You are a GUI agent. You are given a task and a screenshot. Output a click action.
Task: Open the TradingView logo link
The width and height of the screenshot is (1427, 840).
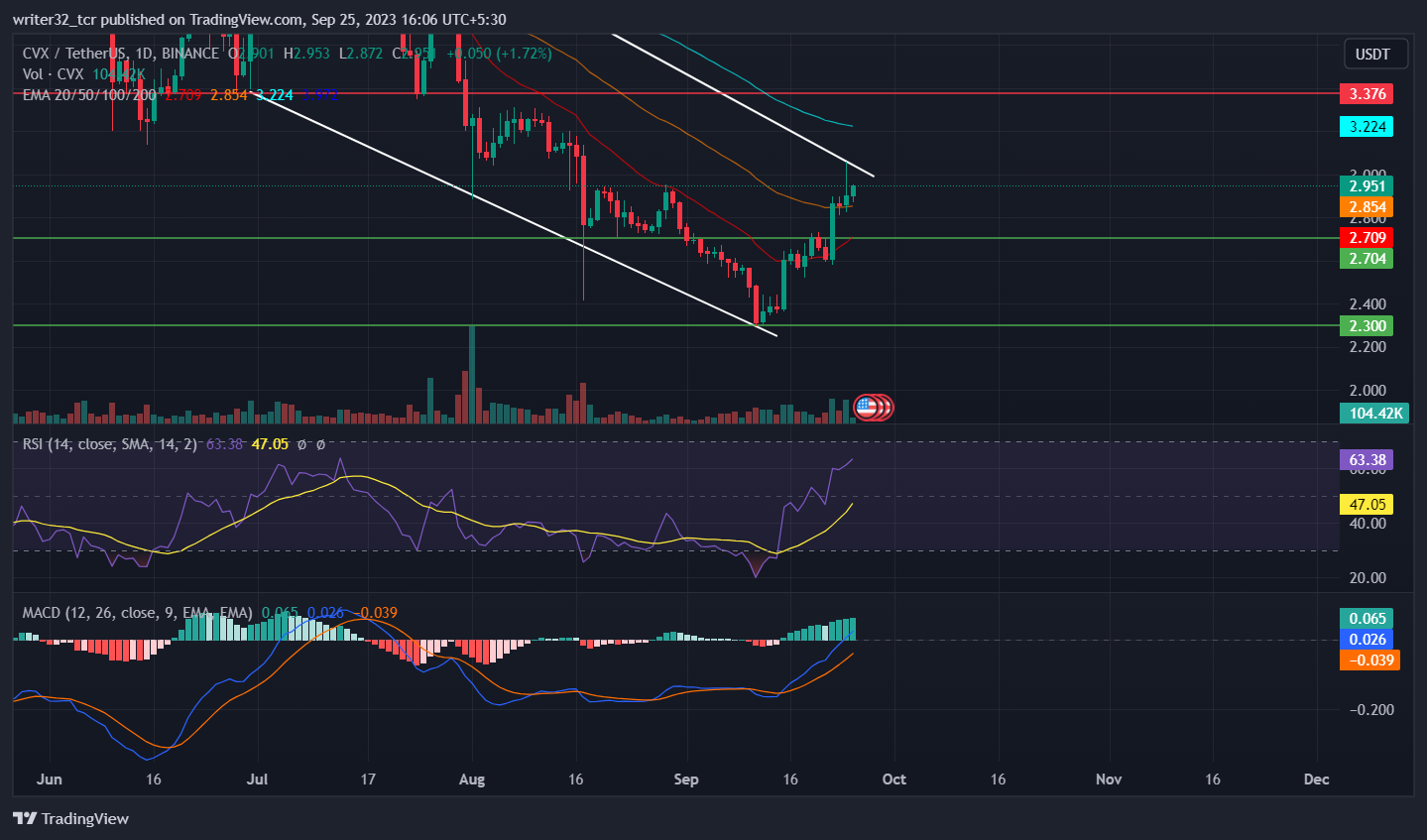(71, 818)
